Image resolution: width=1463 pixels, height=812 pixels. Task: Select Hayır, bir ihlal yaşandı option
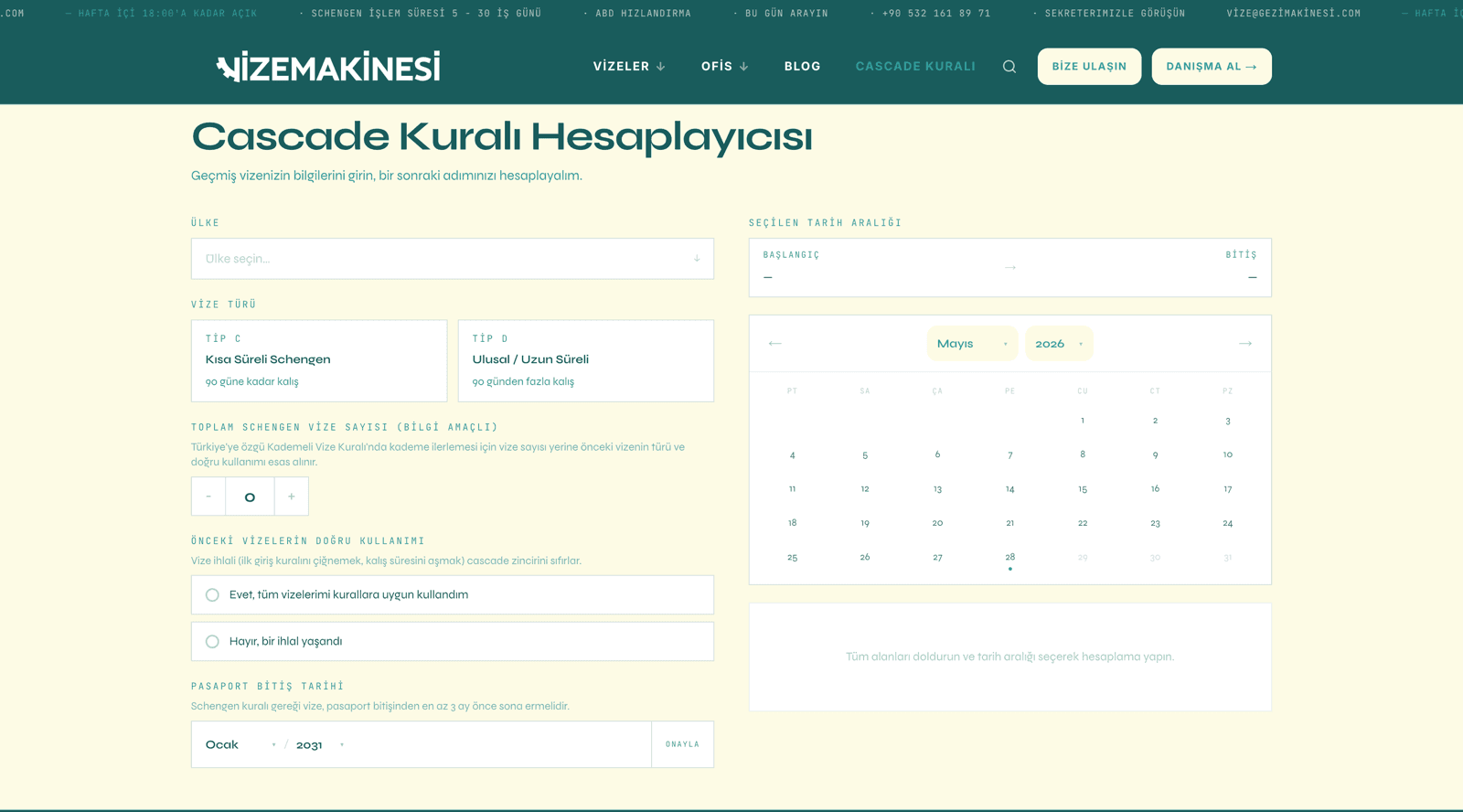tap(453, 641)
